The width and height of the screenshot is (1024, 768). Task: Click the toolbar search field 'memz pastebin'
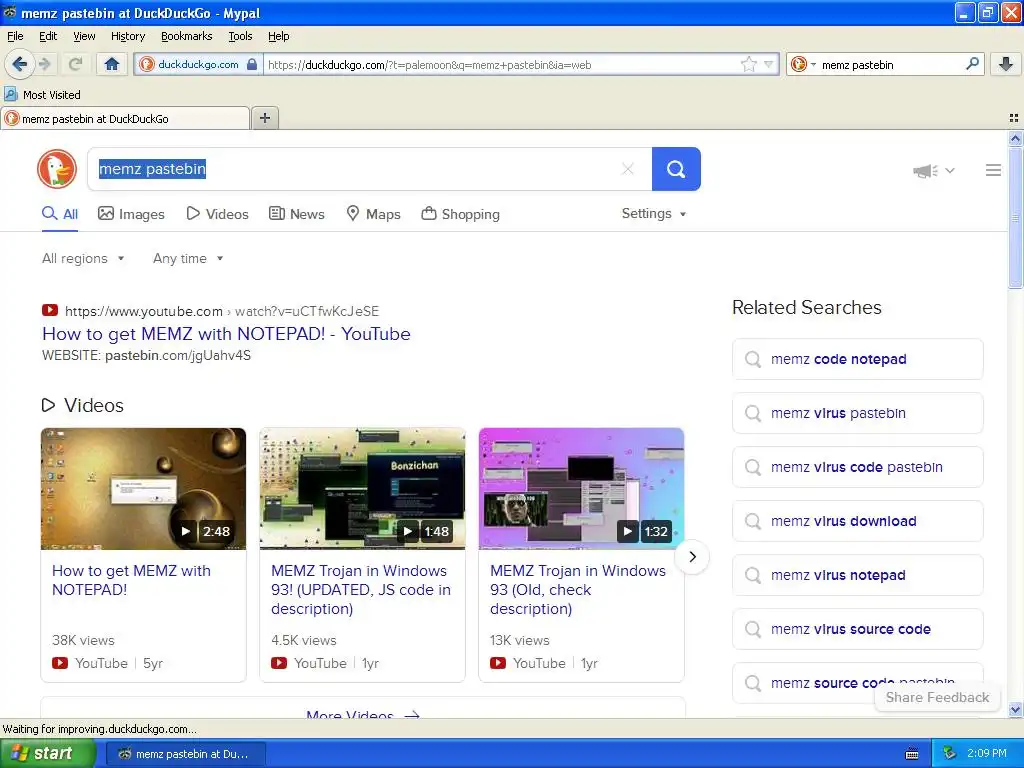(x=889, y=64)
